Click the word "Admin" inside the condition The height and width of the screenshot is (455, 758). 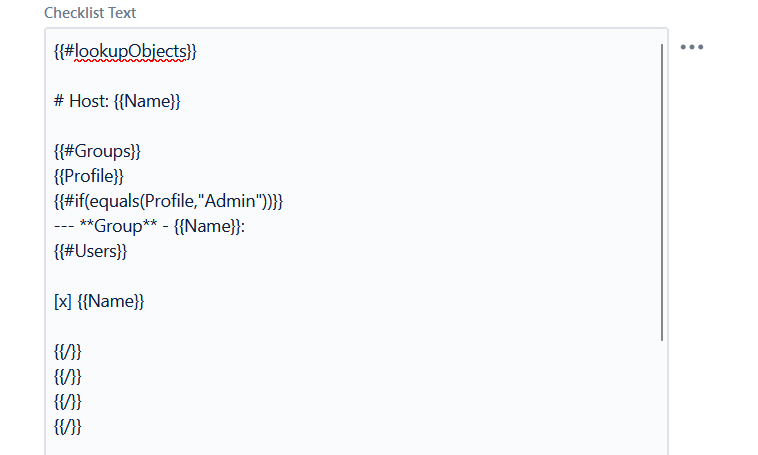point(230,201)
